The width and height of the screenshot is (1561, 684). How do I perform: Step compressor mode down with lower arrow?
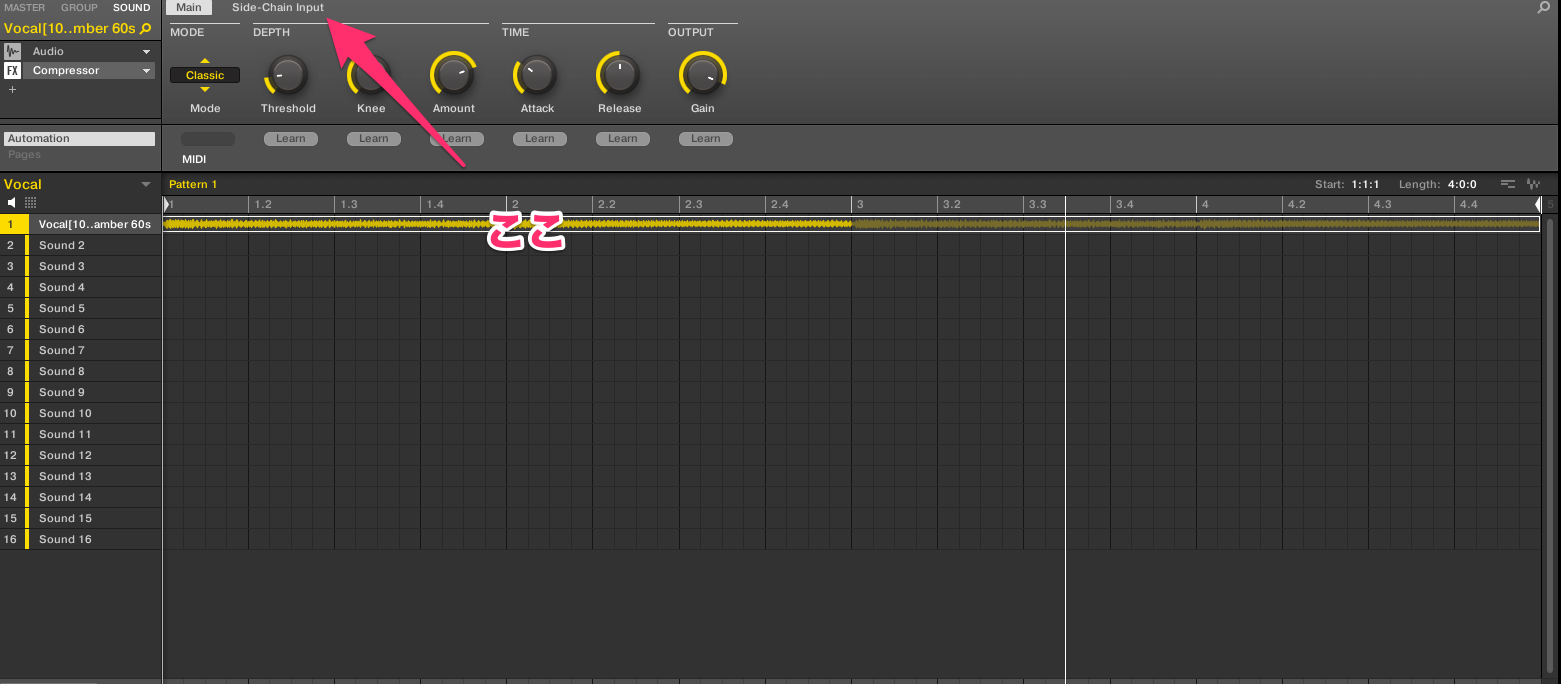tap(205, 90)
